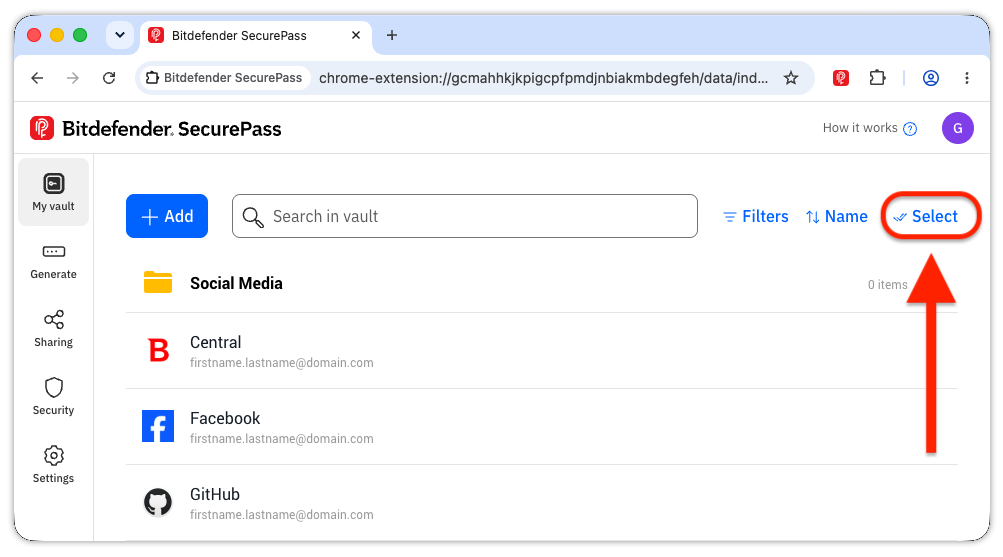Screen dimensions: 1003x557
Task: Go to Sharing section
Action: pyautogui.click(x=54, y=329)
